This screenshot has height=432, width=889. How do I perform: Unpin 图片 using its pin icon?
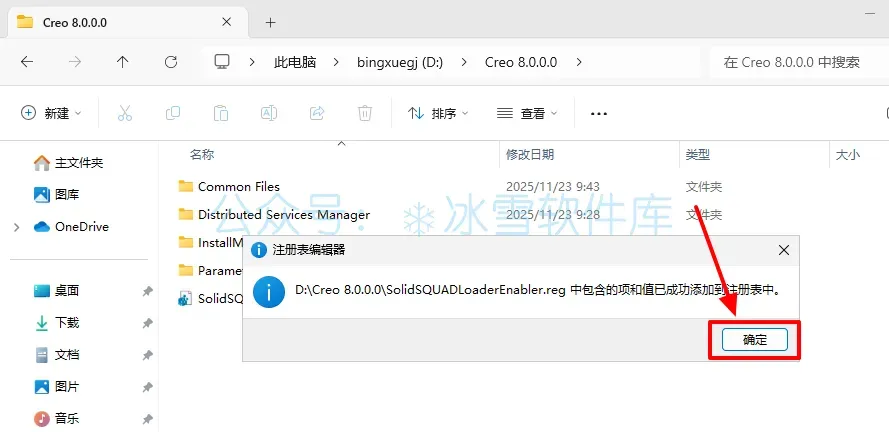147,387
